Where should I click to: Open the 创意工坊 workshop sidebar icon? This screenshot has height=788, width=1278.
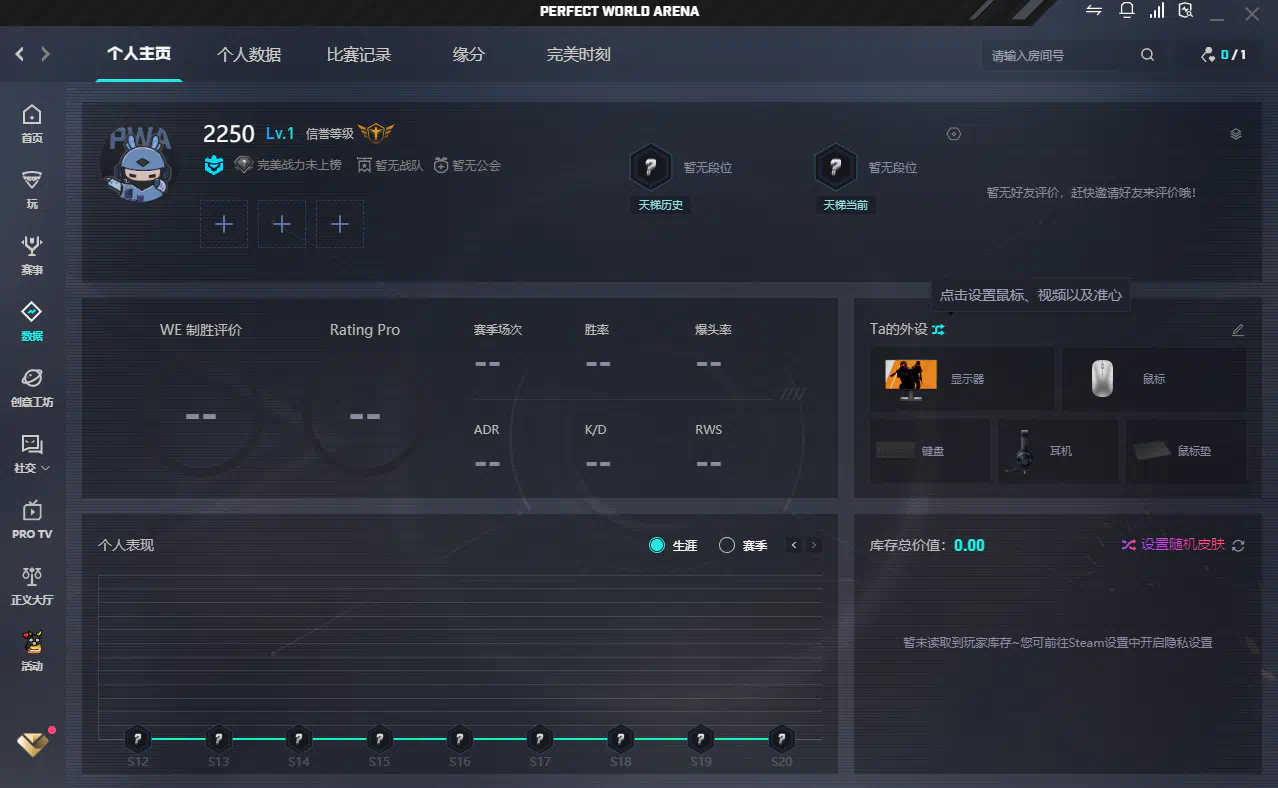32,388
